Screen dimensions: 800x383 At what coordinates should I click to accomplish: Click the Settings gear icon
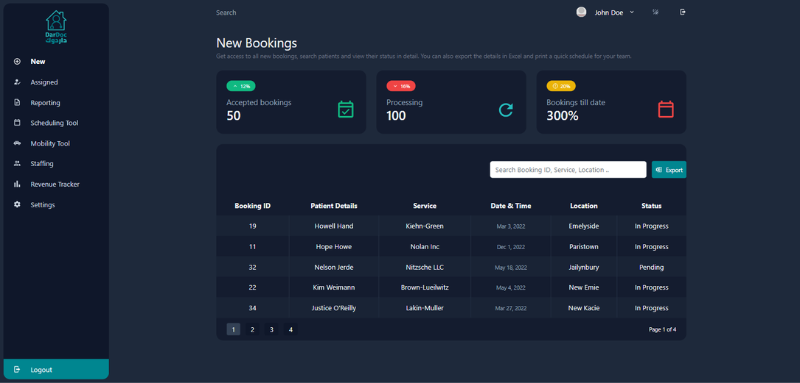[x=17, y=205]
